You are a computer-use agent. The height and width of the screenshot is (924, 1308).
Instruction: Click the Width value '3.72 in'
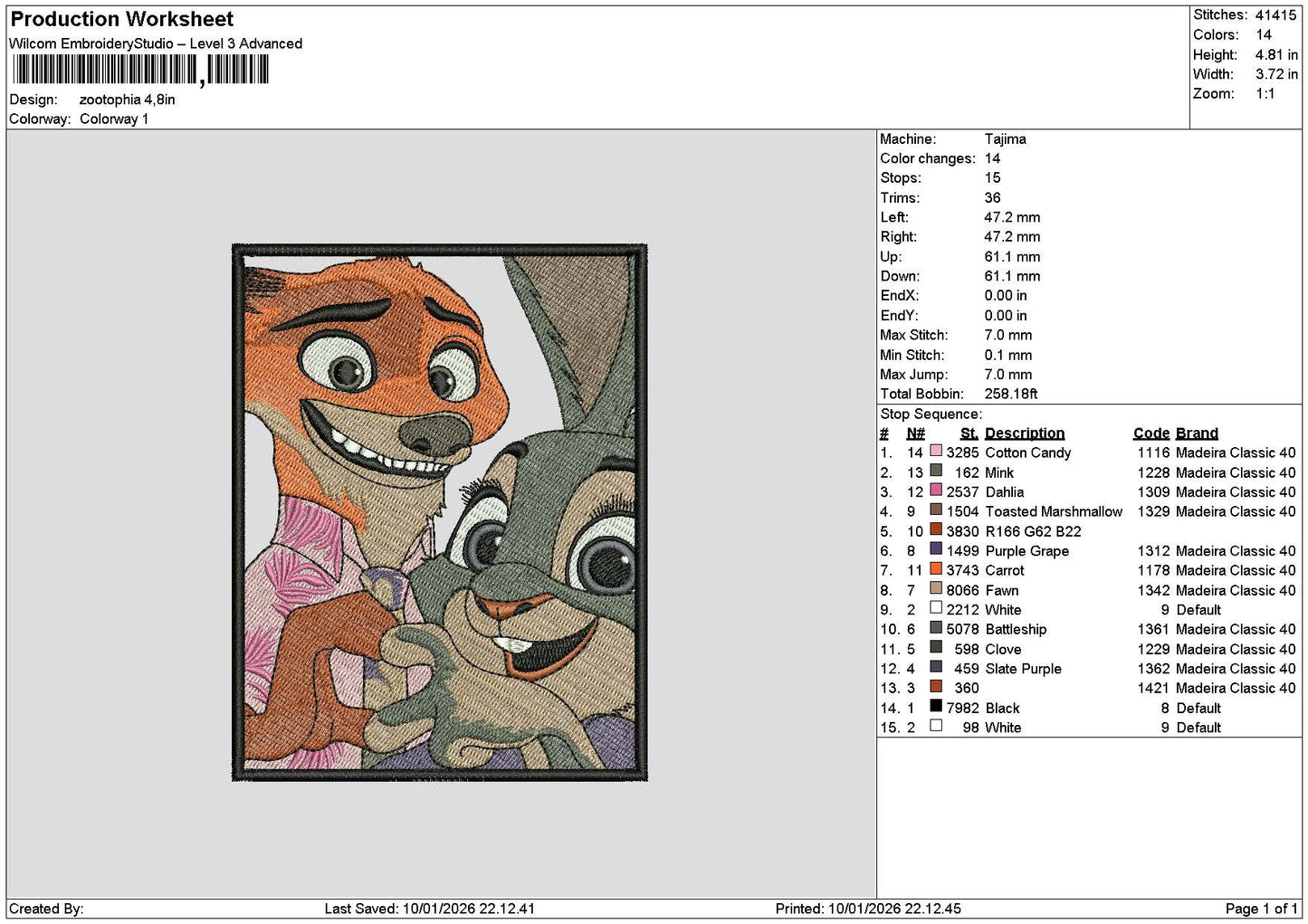1276,74
